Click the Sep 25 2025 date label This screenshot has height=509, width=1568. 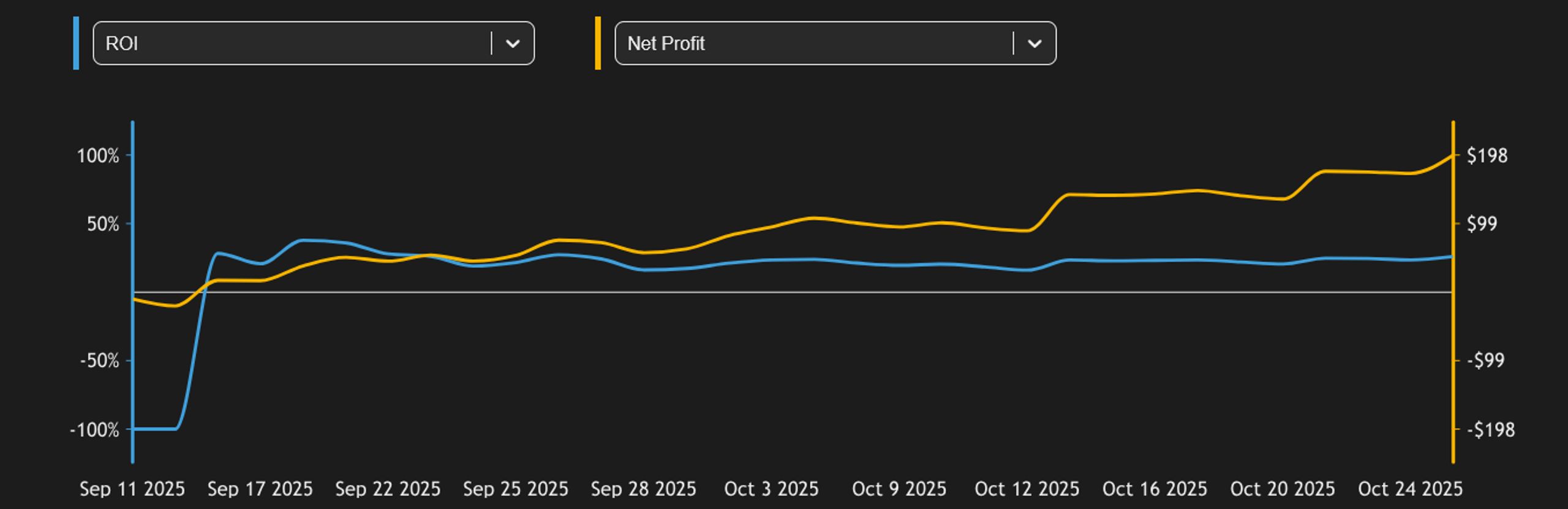(x=516, y=489)
